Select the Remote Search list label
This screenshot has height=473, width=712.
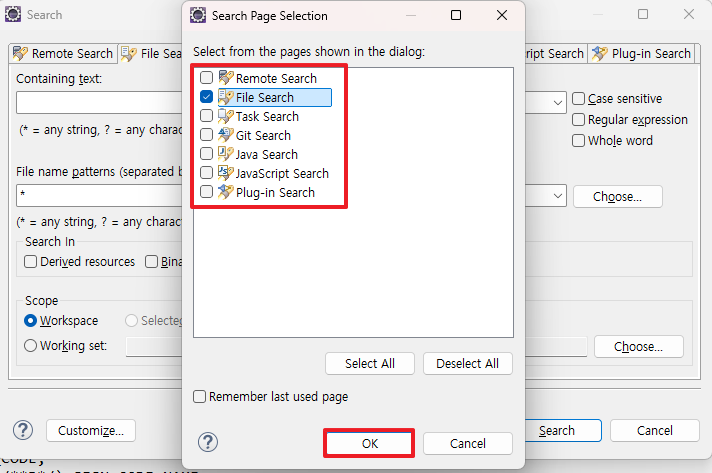pos(276,79)
